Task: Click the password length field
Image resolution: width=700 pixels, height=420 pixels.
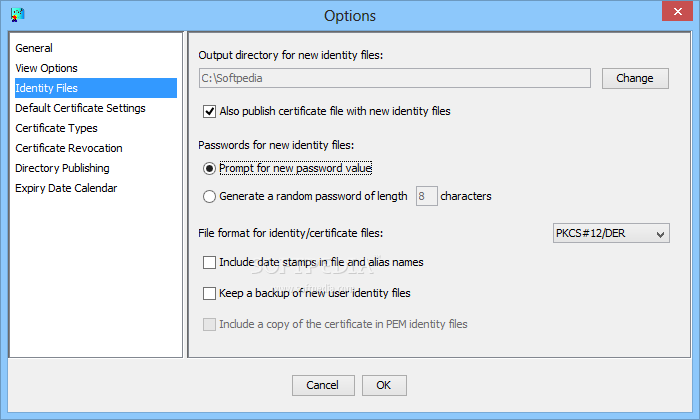Action: (x=426, y=196)
